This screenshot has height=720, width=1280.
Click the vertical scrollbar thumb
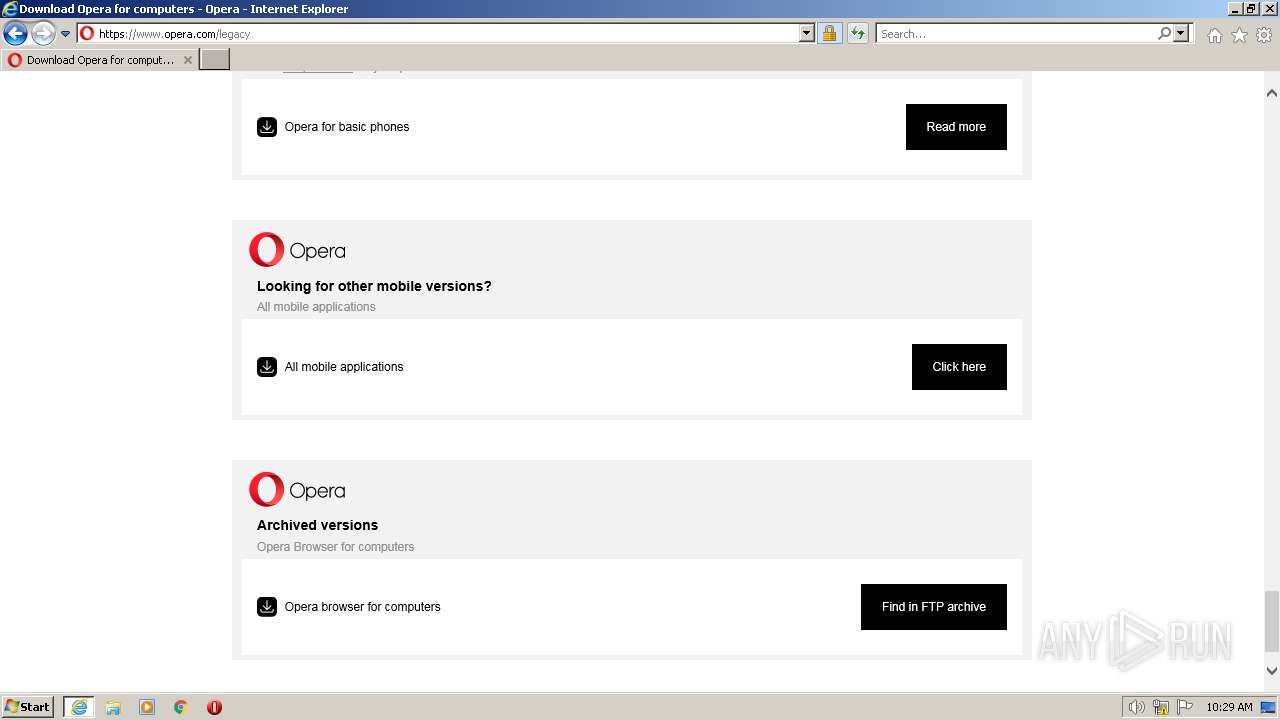point(1272,620)
